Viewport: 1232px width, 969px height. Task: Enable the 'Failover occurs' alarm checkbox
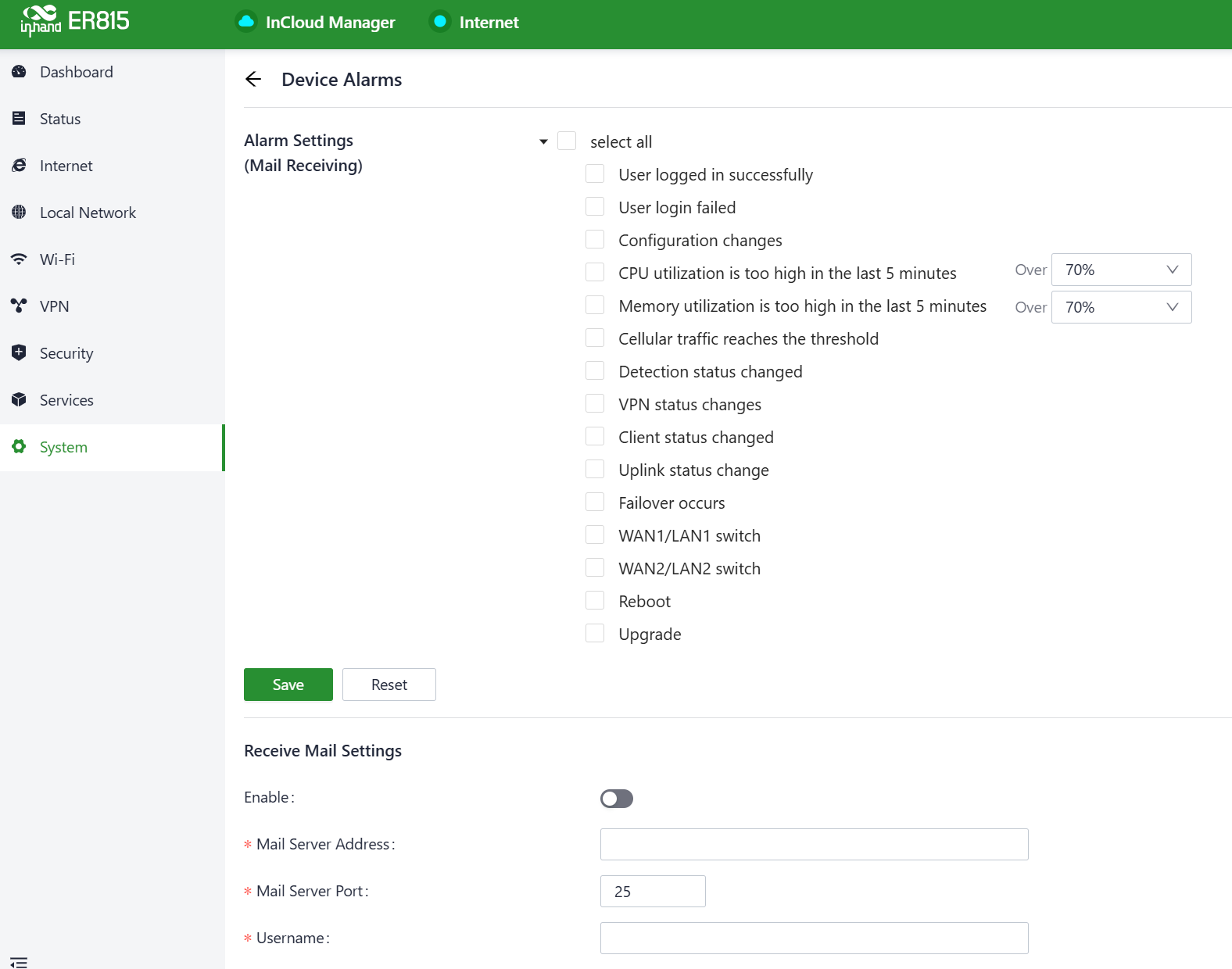click(595, 502)
